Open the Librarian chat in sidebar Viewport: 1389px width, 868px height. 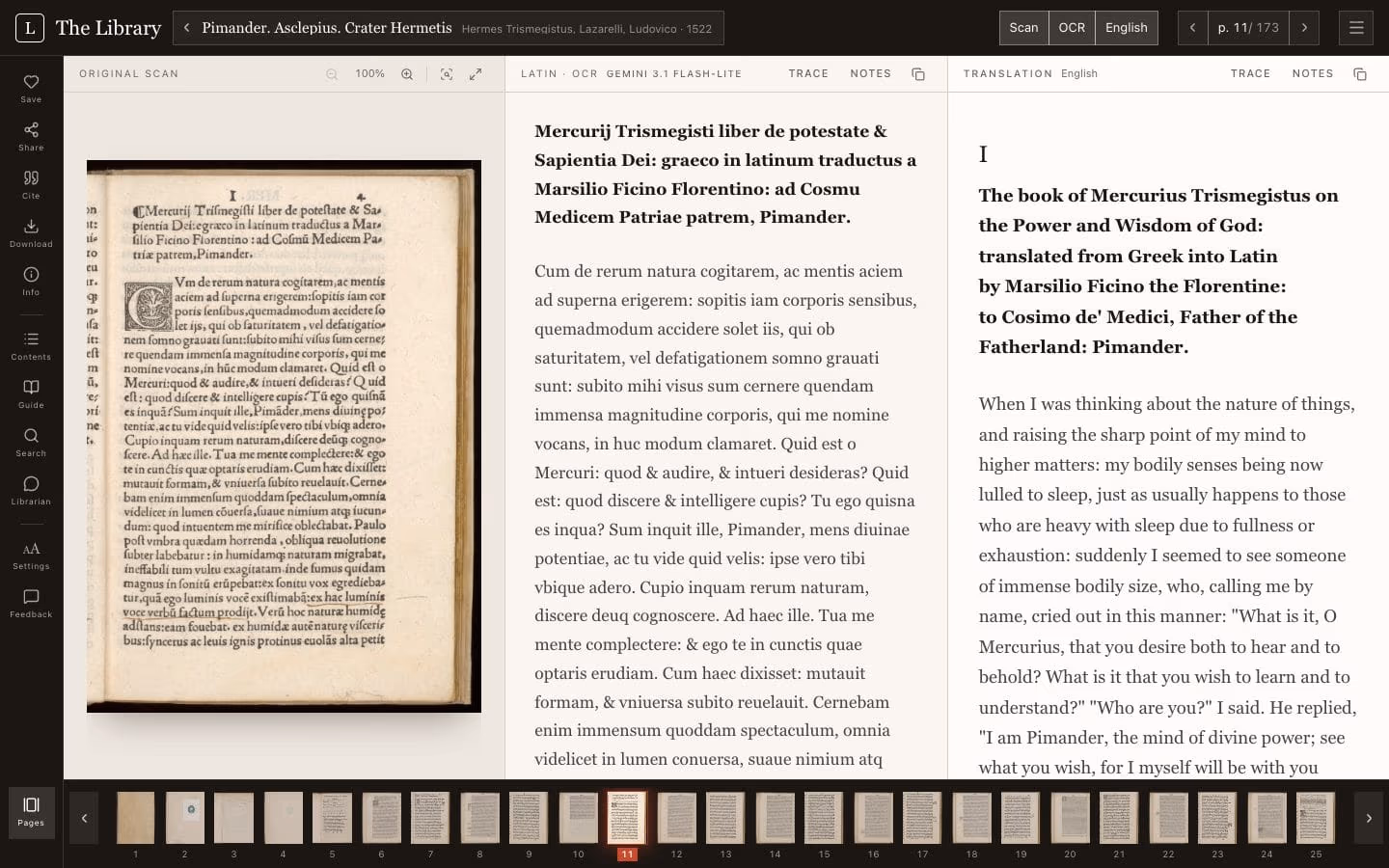(x=31, y=490)
